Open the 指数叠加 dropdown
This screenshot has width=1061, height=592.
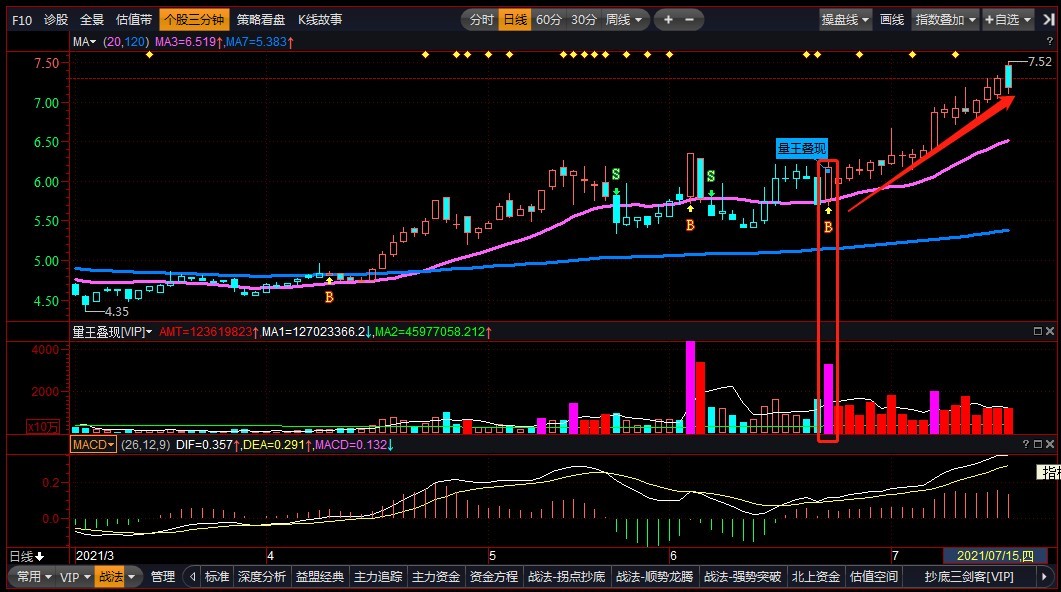pos(945,20)
